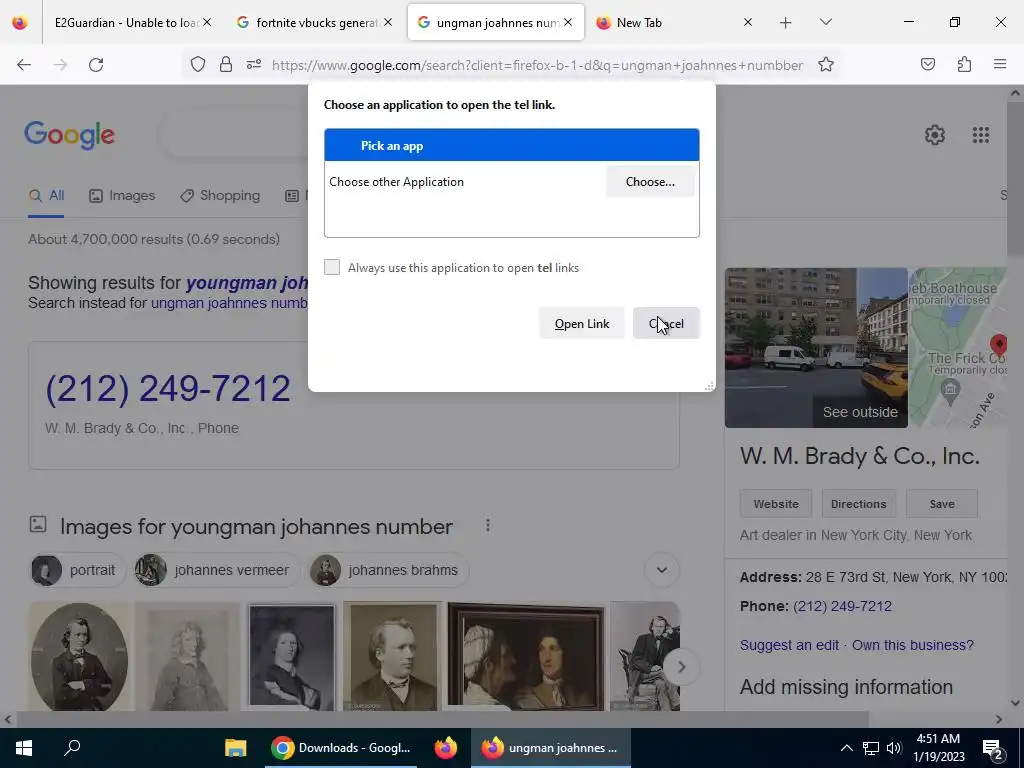Image resolution: width=1024 pixels, height=768 pixels.
Task: Switch to Shopping search results
Action: (x=220, y=195)
